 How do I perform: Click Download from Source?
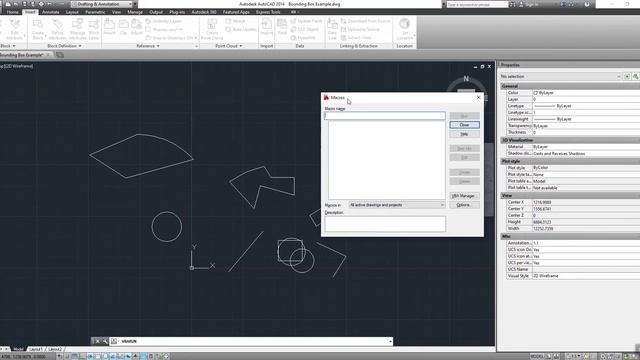coord(366,21)
